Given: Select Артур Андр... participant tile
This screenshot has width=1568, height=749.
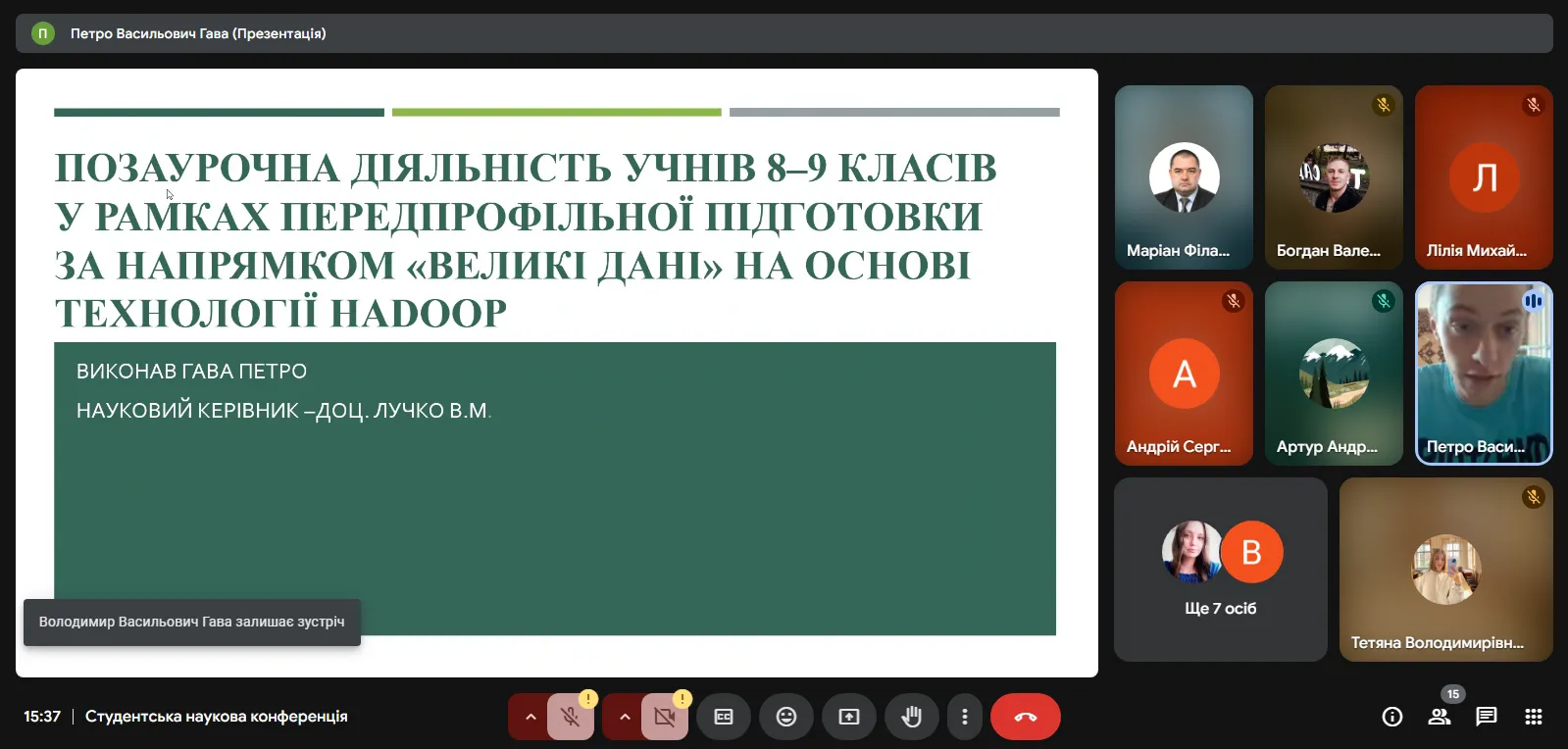Looking at the screenshot, I should click(1334, 374).
